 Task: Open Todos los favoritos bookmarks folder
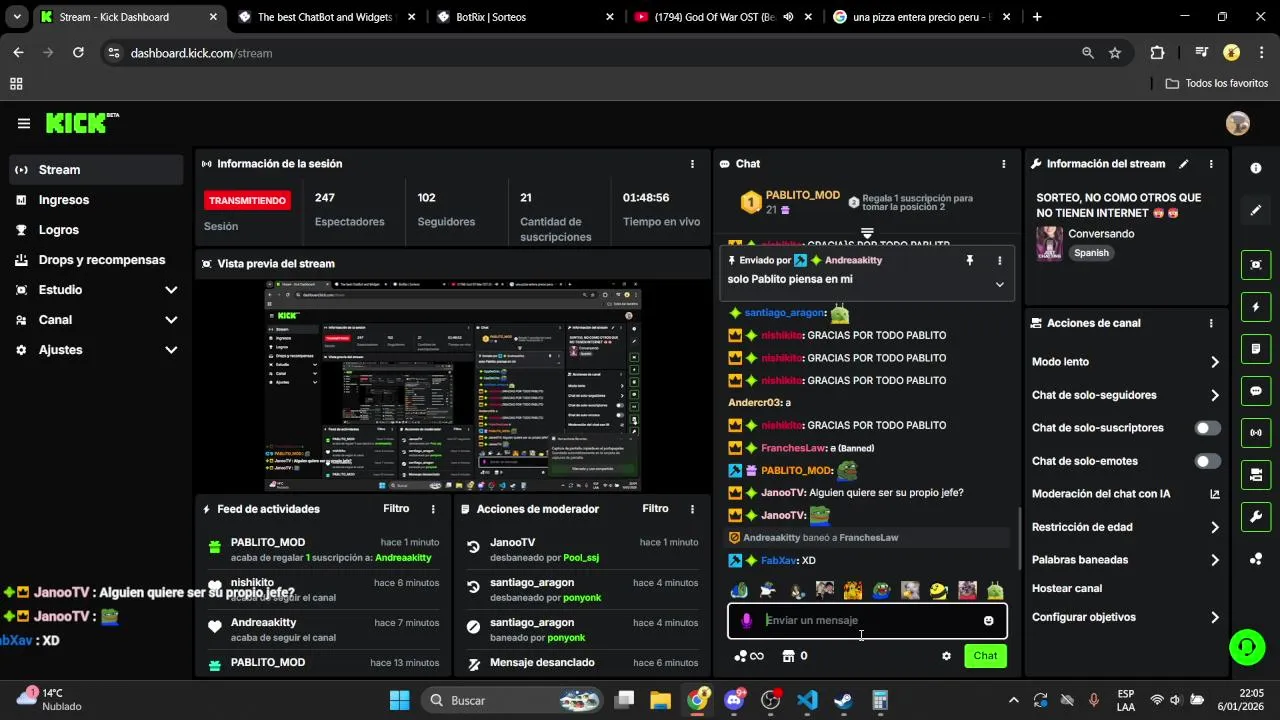tap(1217, 83)
